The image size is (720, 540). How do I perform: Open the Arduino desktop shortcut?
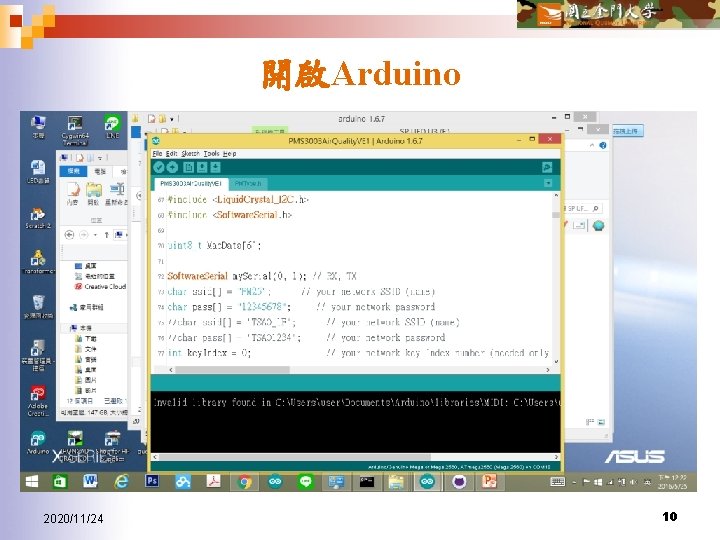[x=38, y=443]
